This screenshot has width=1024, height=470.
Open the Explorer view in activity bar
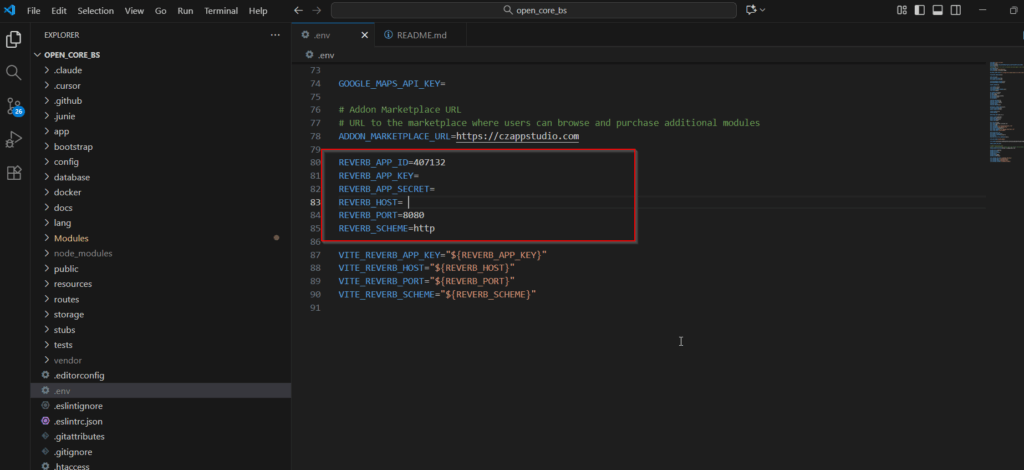14,40
